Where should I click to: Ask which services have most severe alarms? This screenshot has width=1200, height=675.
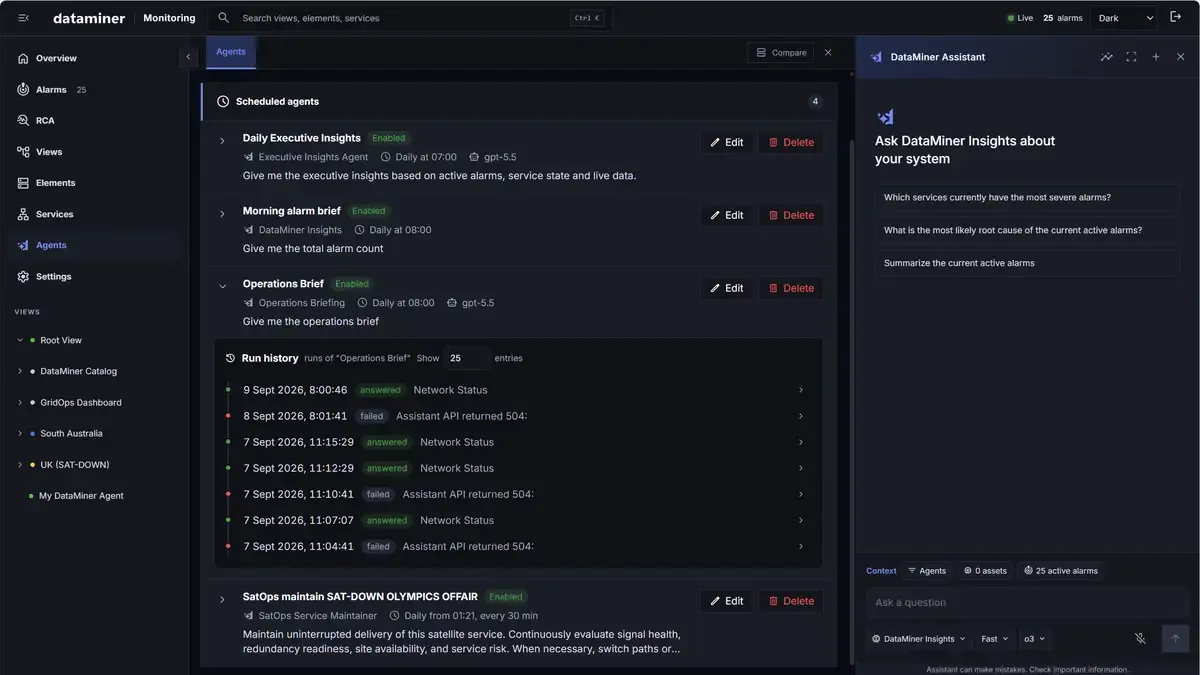(1027, 198)
